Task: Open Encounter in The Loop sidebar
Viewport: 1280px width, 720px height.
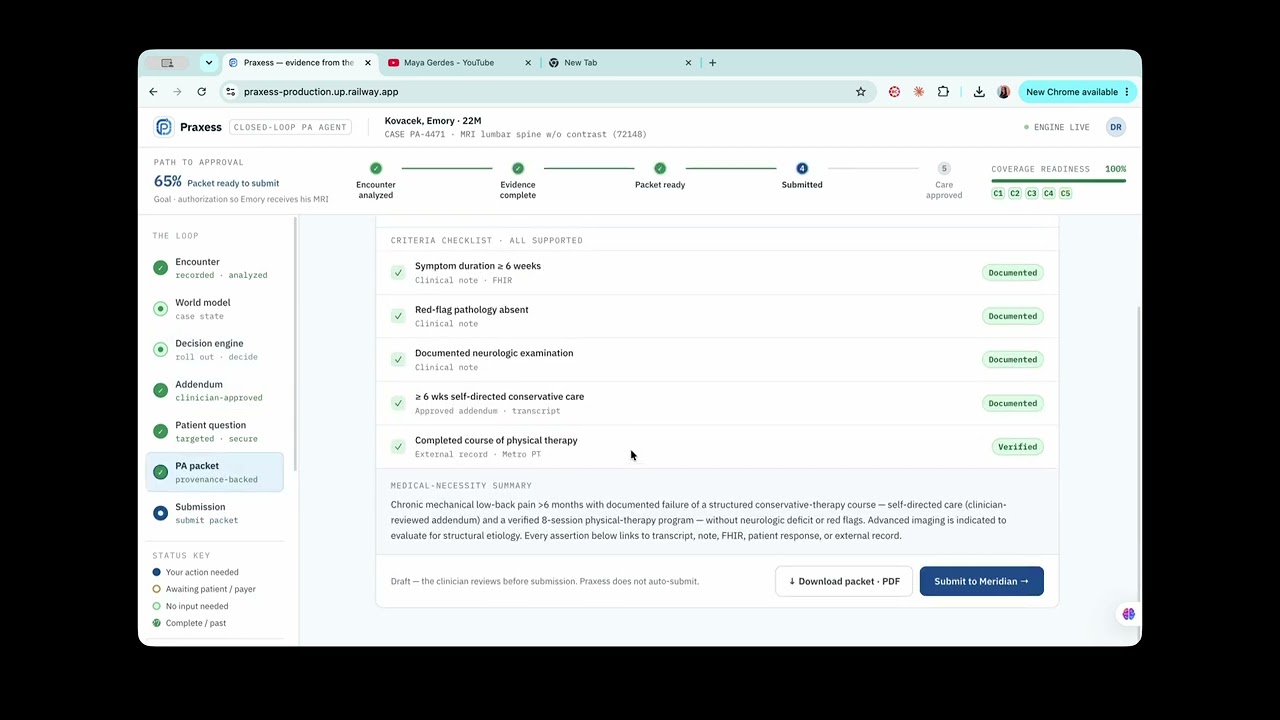Action: [x=215, y=268]
